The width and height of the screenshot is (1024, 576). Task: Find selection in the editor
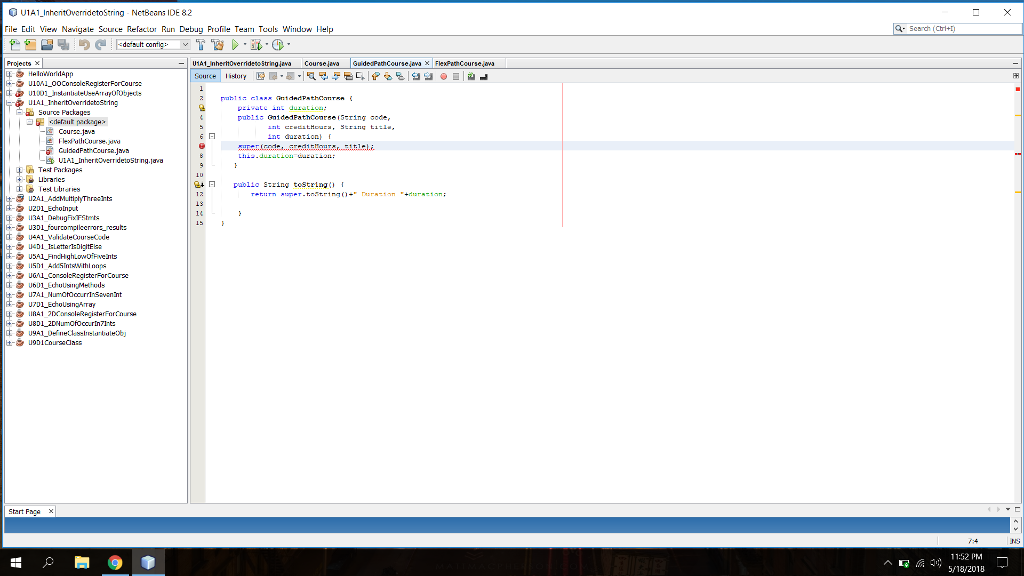311,76
